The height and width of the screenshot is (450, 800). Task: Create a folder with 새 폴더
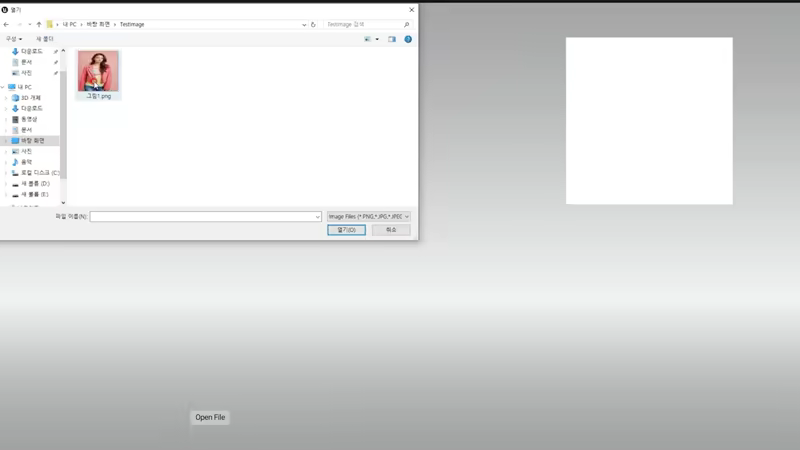click(x=45, y=39)
